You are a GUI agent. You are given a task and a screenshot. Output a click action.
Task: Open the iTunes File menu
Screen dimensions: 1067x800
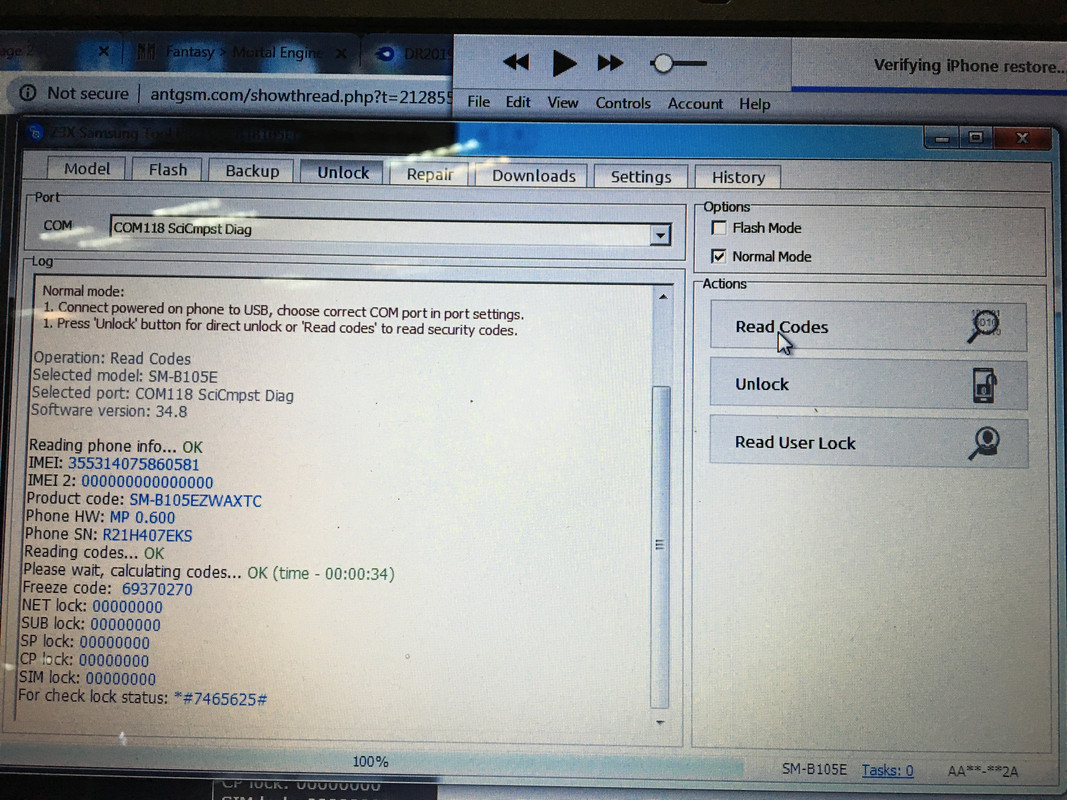click(478, 101)
